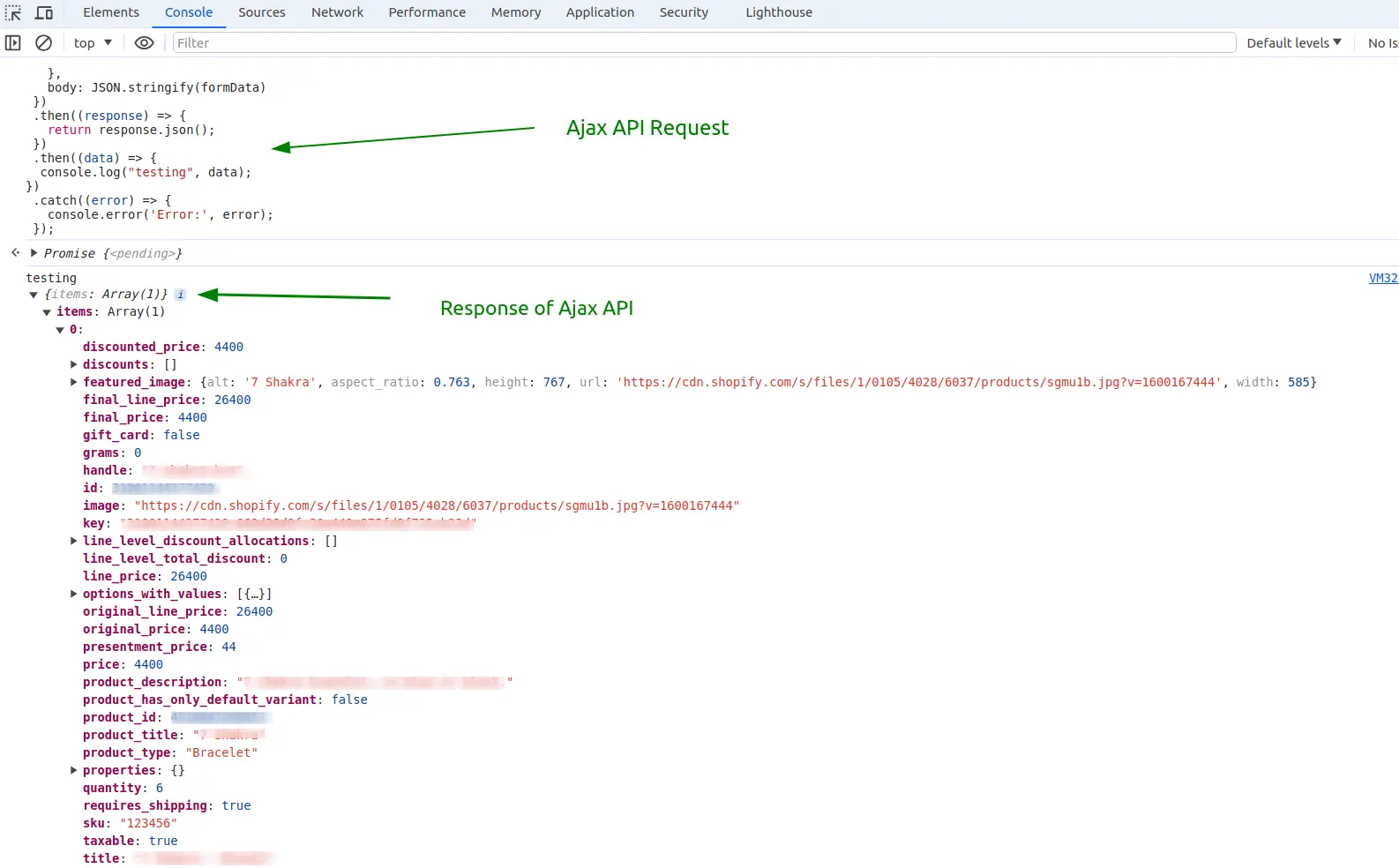Open the Application tab

click(x=600, y=12)
